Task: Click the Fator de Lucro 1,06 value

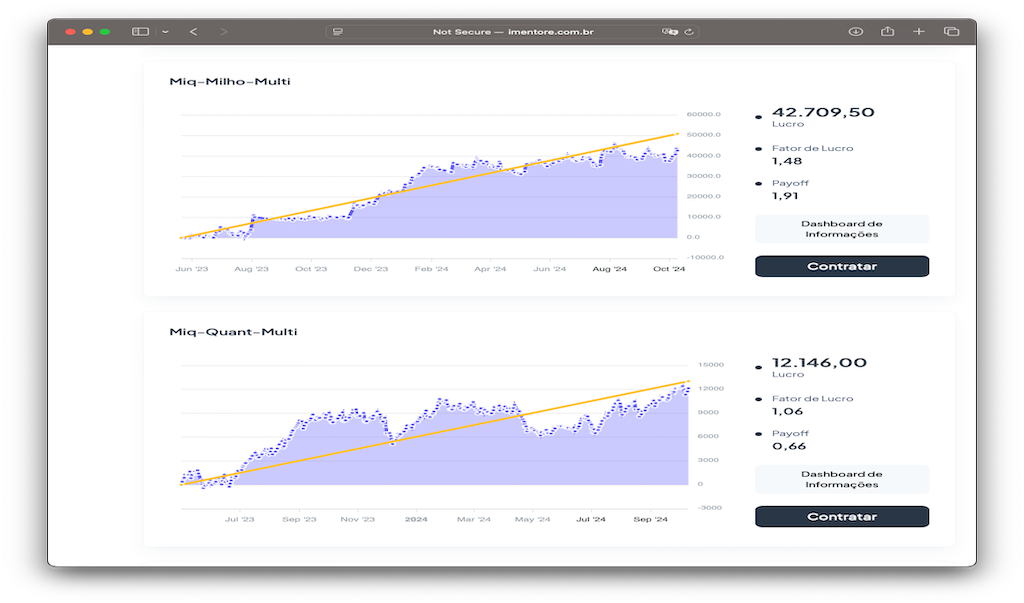Action: pos(788,411)
